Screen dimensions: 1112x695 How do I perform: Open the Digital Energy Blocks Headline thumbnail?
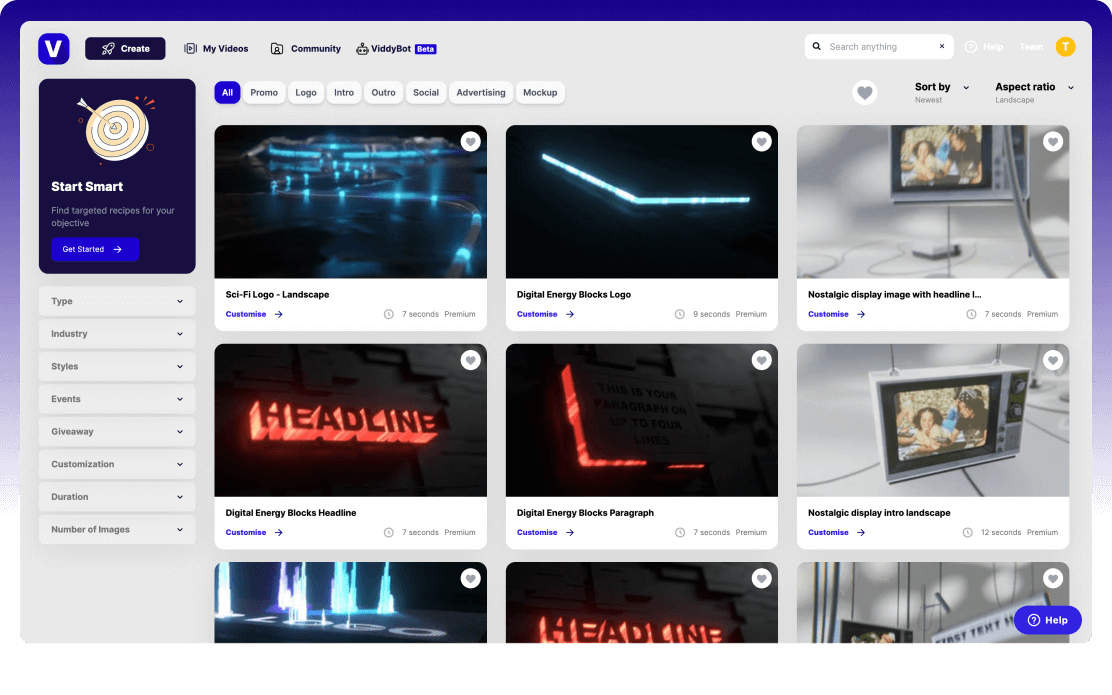tap(350, 420)
